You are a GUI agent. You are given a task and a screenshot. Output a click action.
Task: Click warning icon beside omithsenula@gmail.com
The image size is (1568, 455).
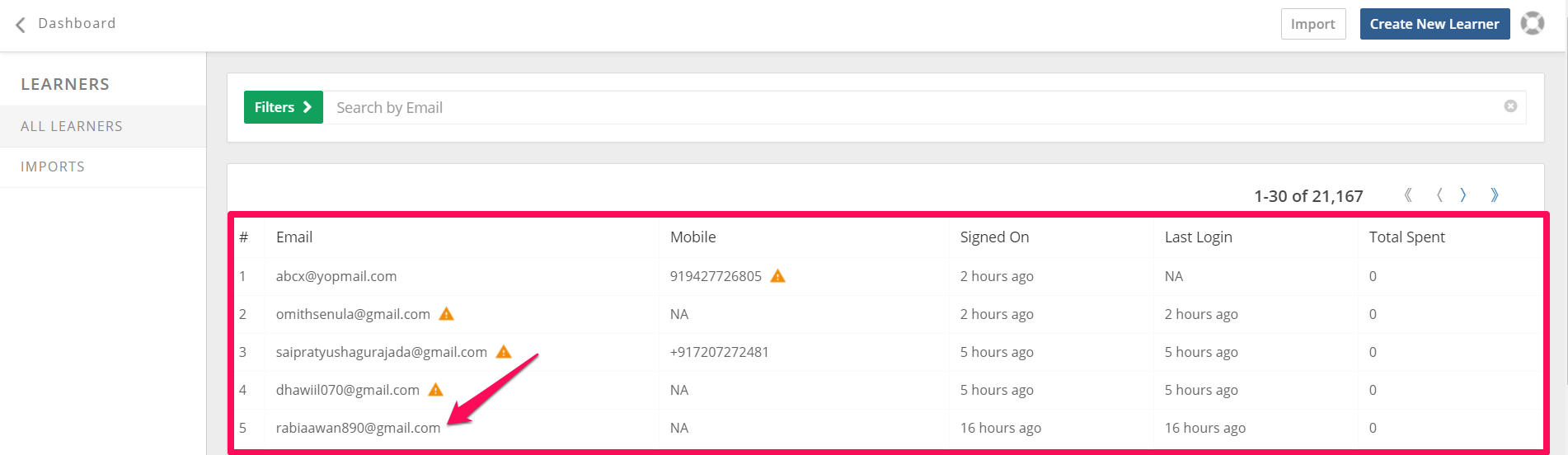coord(446,314)
